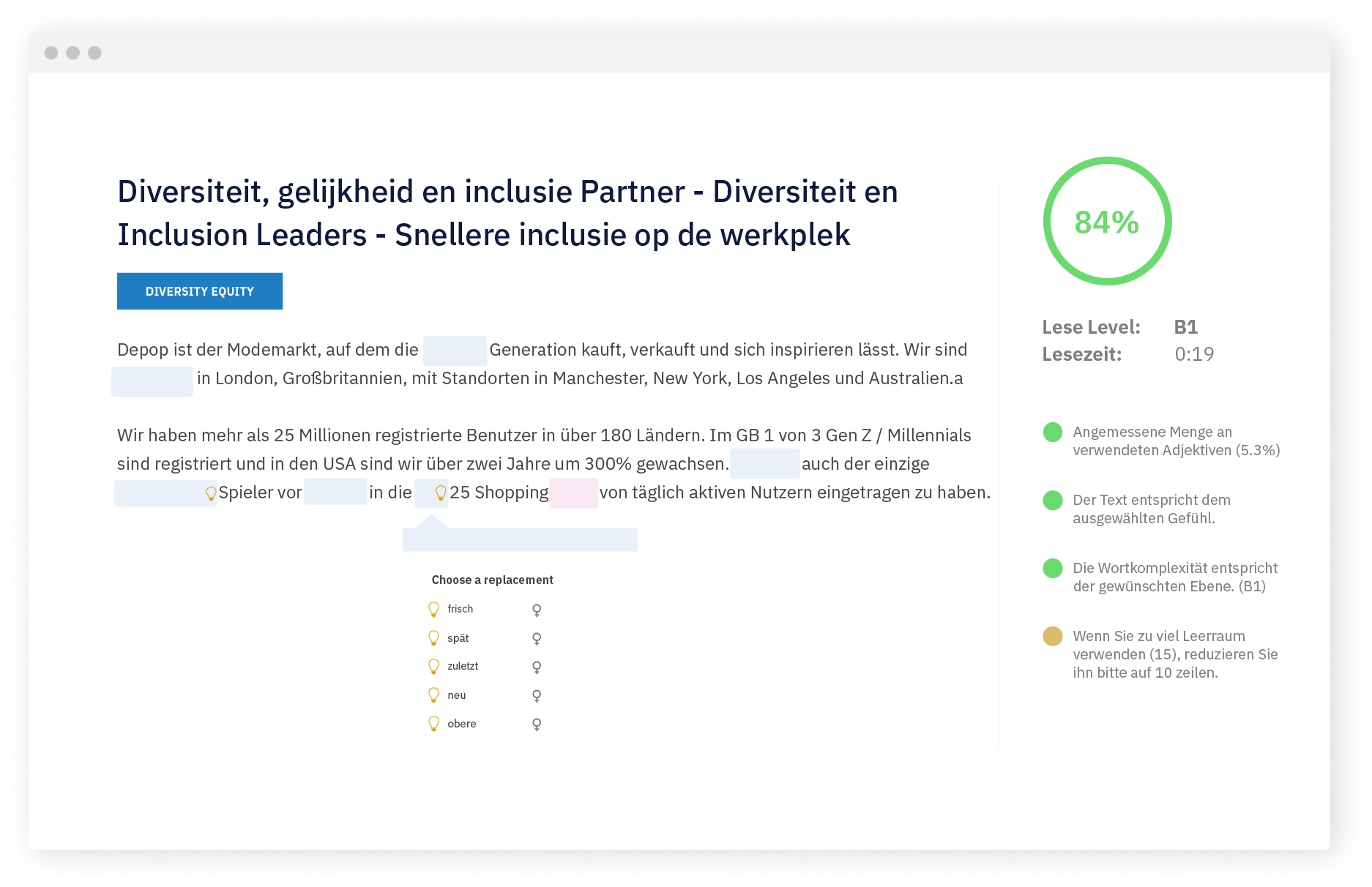The width and height of the screenshot is (1372, 887).
Task: Click the 'zu viel Leerraum' warning text
Action: [1175, 654]
